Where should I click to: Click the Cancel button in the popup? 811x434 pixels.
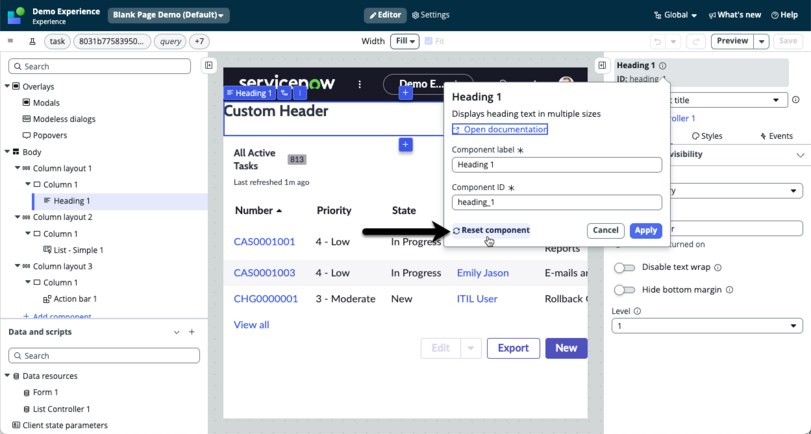click(x=605, y=230)
